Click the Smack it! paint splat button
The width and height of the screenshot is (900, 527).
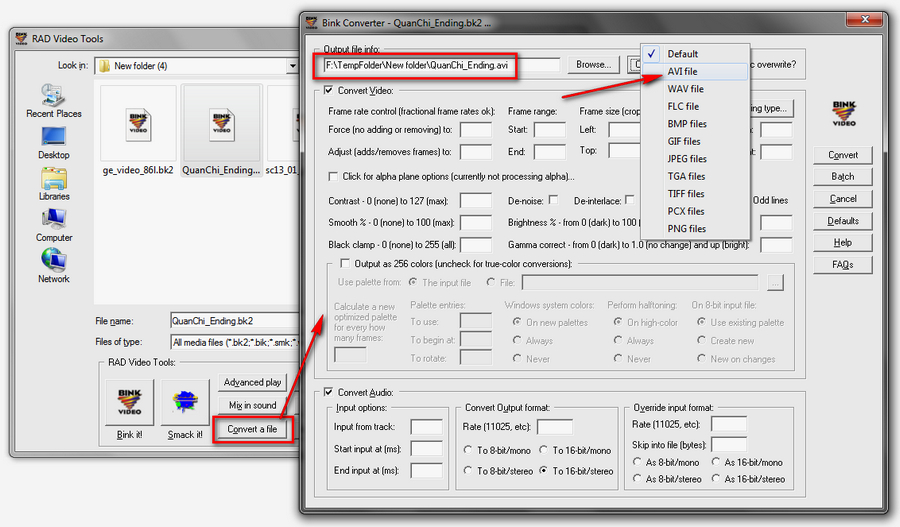coord(185,402)
